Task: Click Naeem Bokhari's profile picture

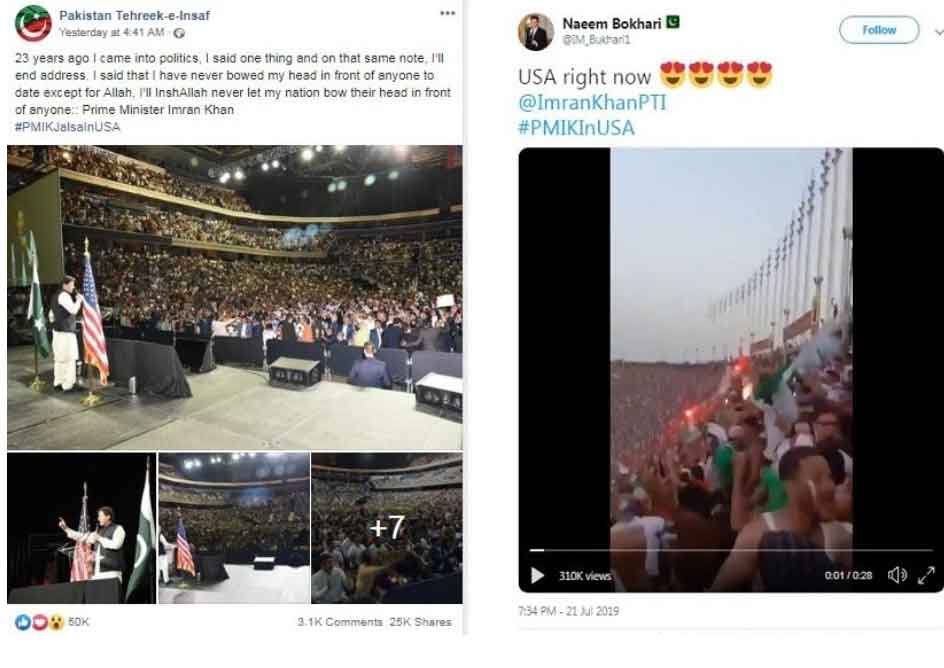Action: pyautogui.click(x=536, y=32)
